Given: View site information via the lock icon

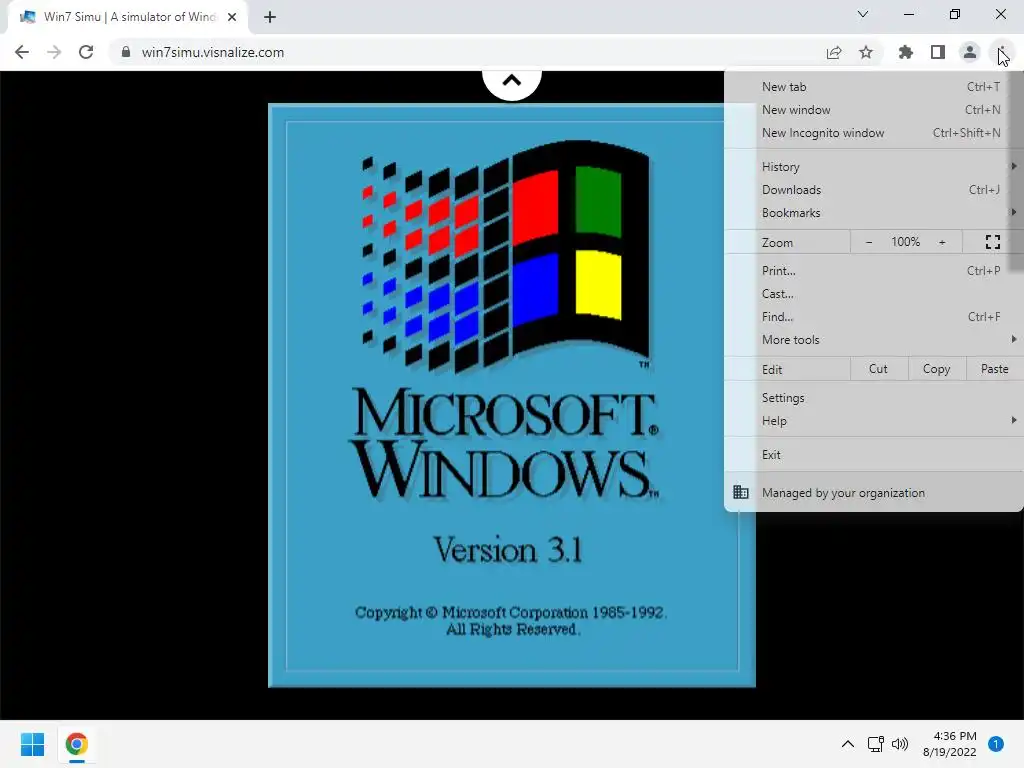Looking at the screenshot, I should (126, 52).
